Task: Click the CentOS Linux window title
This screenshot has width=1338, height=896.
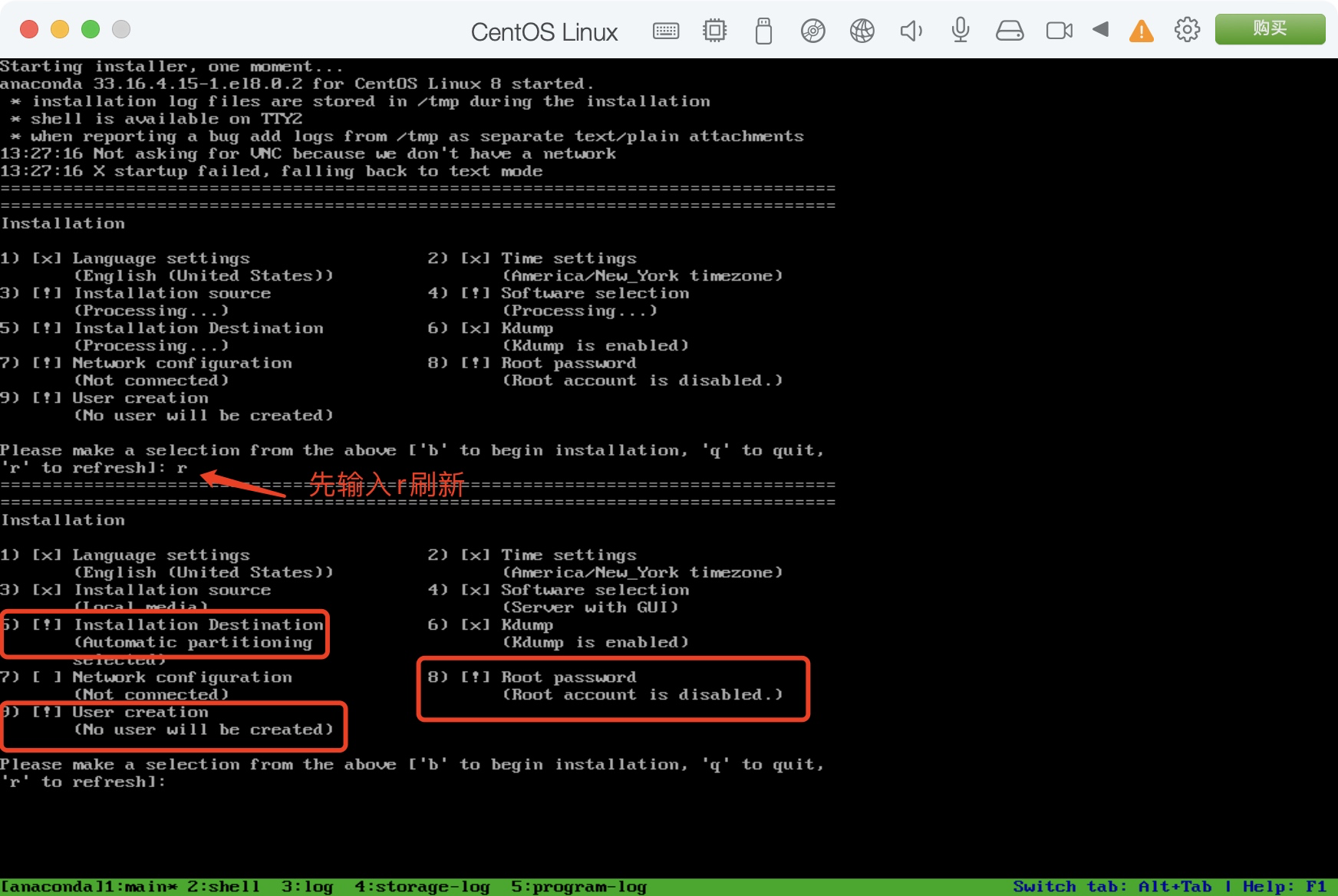Action: coord(544,32)
